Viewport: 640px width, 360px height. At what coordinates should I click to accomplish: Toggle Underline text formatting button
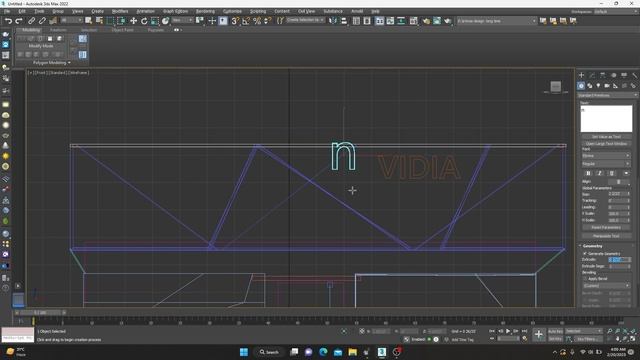611,173
